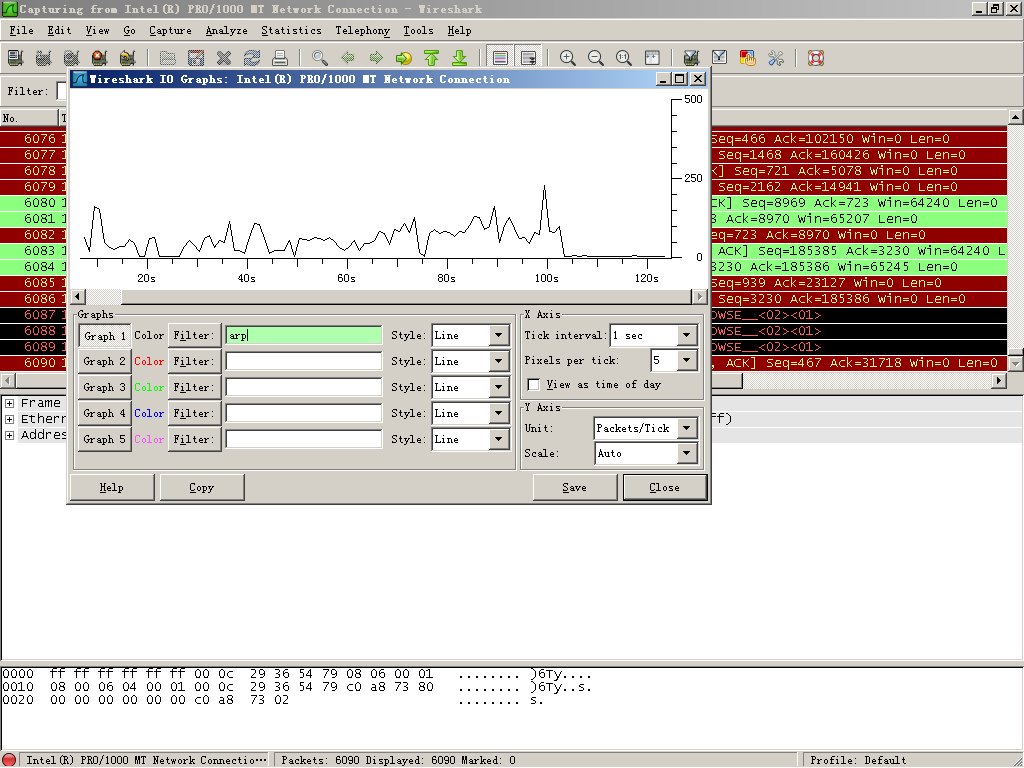Start a new live capture icon
Screen dimensions: 1024x768
72,58
